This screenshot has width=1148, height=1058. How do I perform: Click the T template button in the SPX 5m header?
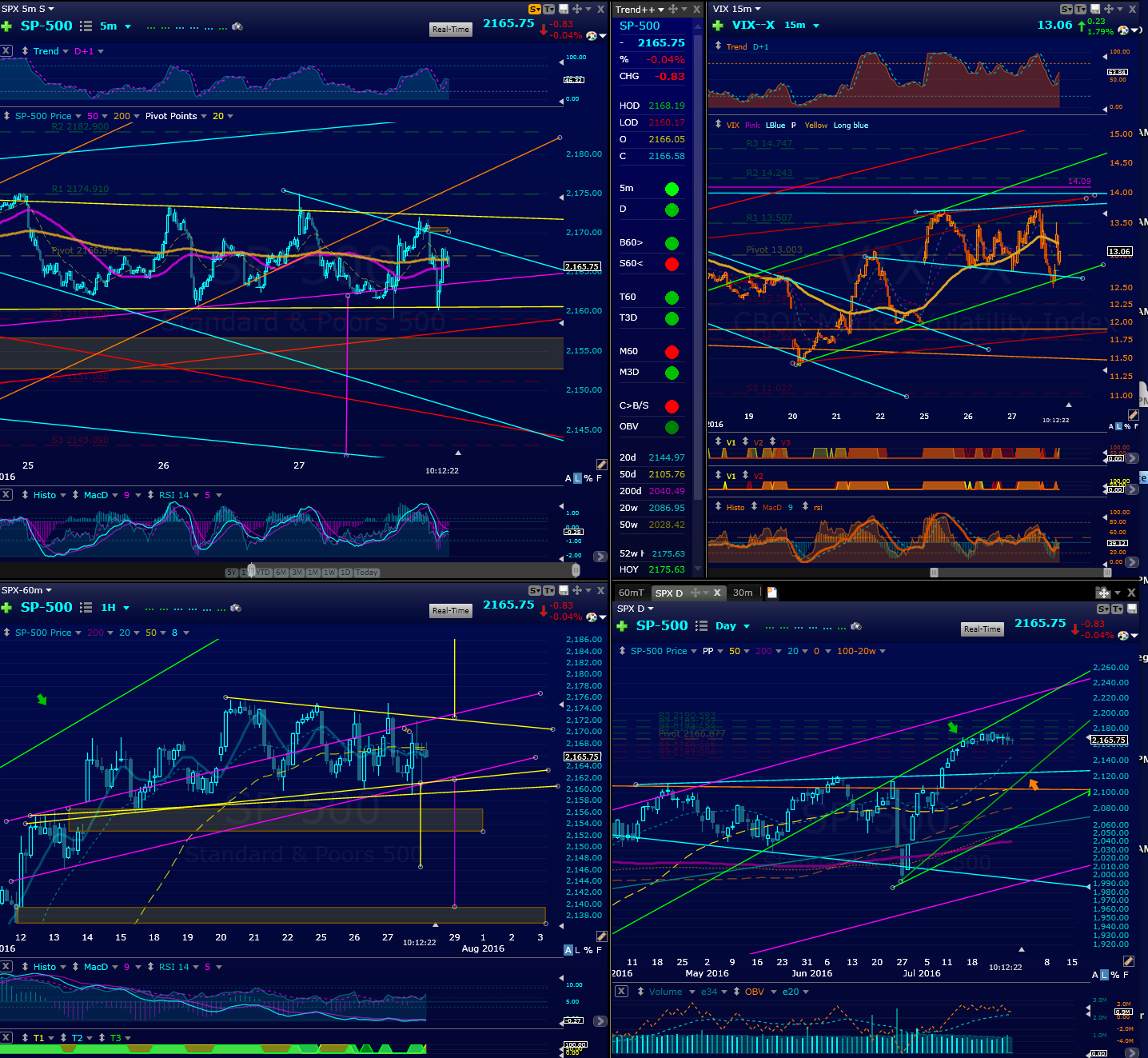(x=548, y=9)
